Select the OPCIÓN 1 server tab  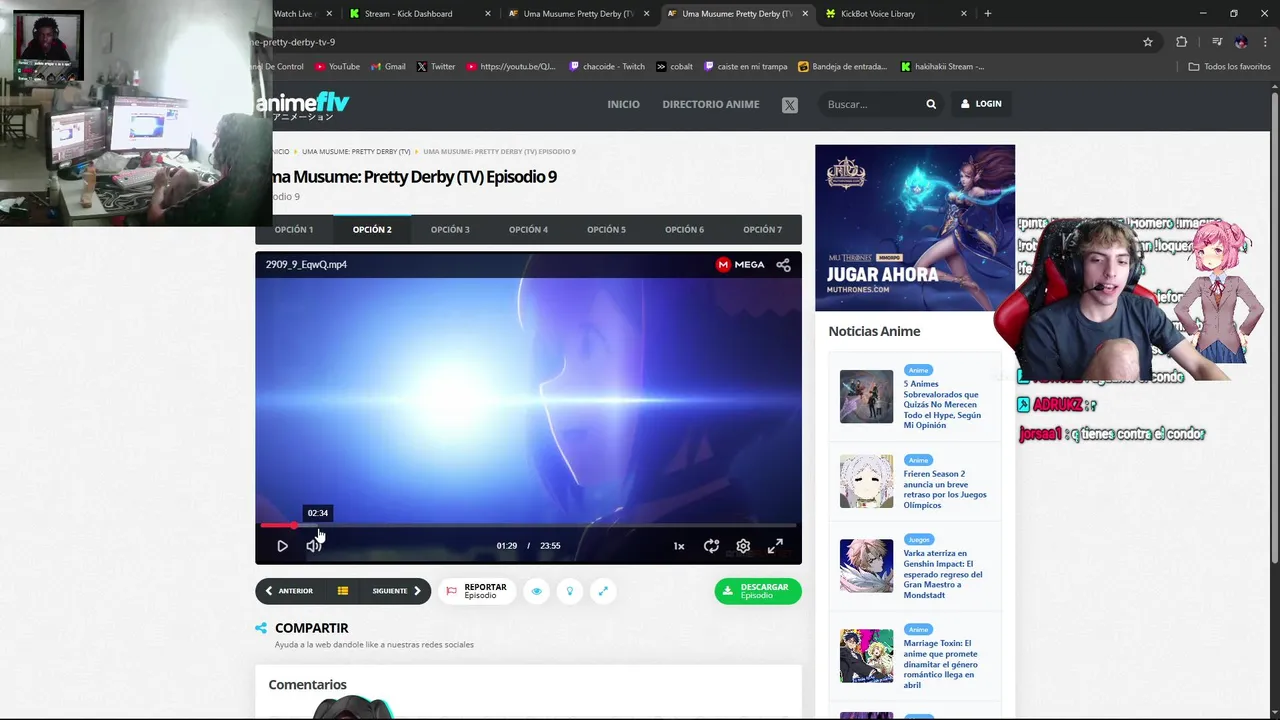(x=294, y=230)
